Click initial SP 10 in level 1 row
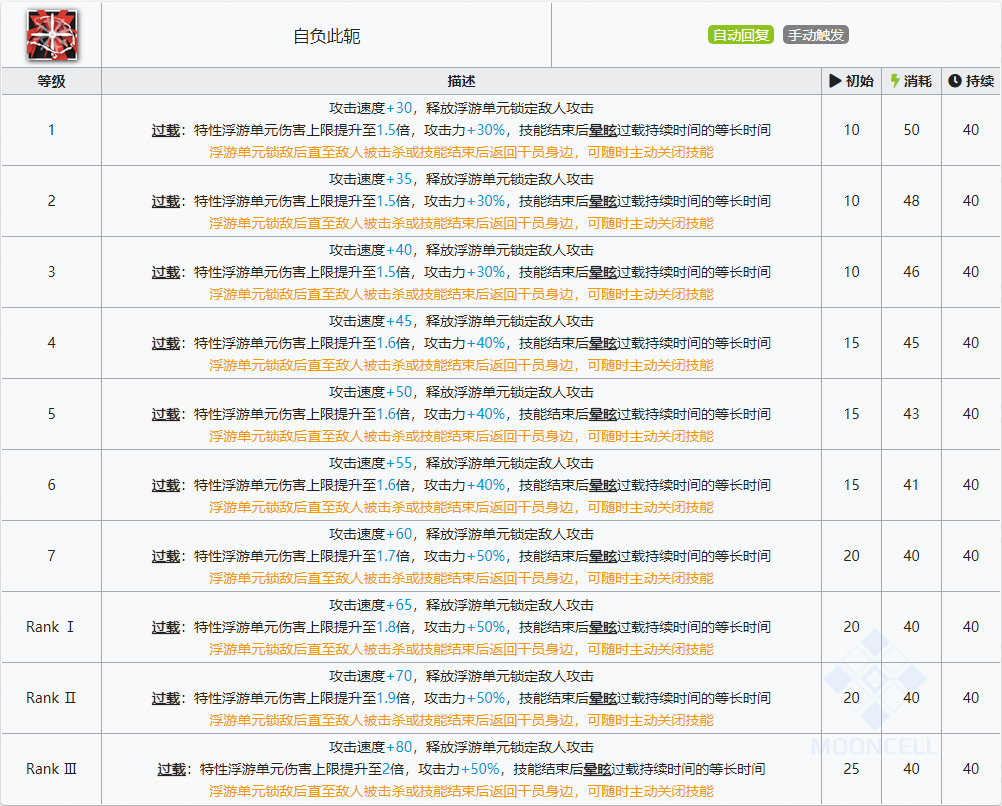The image size is (1002, 806). [851, 130]
